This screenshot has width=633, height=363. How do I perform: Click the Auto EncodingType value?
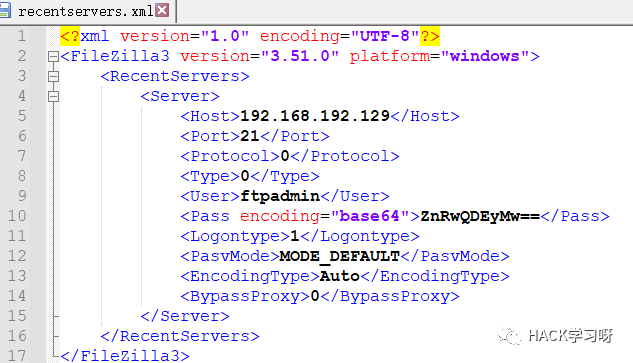pyautogui.click(x=340, y=276)
